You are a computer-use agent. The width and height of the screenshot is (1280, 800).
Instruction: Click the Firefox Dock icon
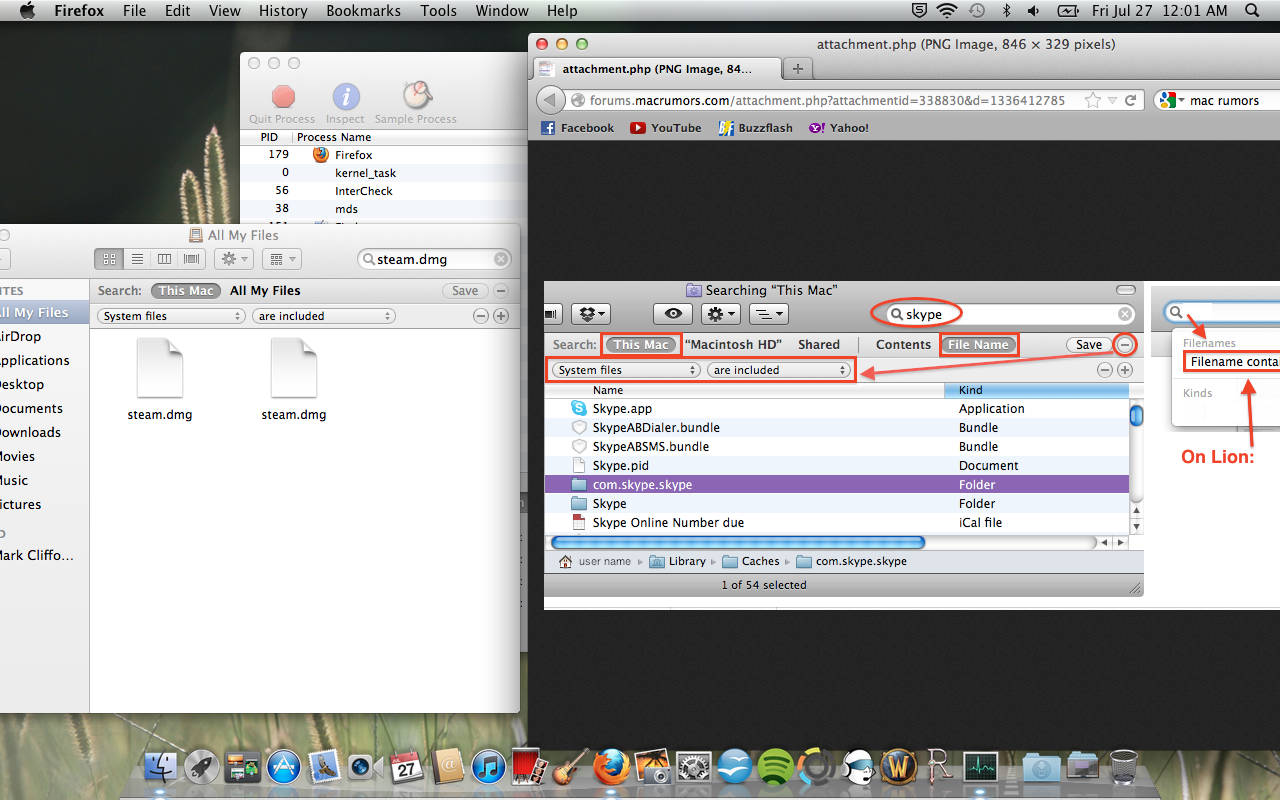pos(611,768)
